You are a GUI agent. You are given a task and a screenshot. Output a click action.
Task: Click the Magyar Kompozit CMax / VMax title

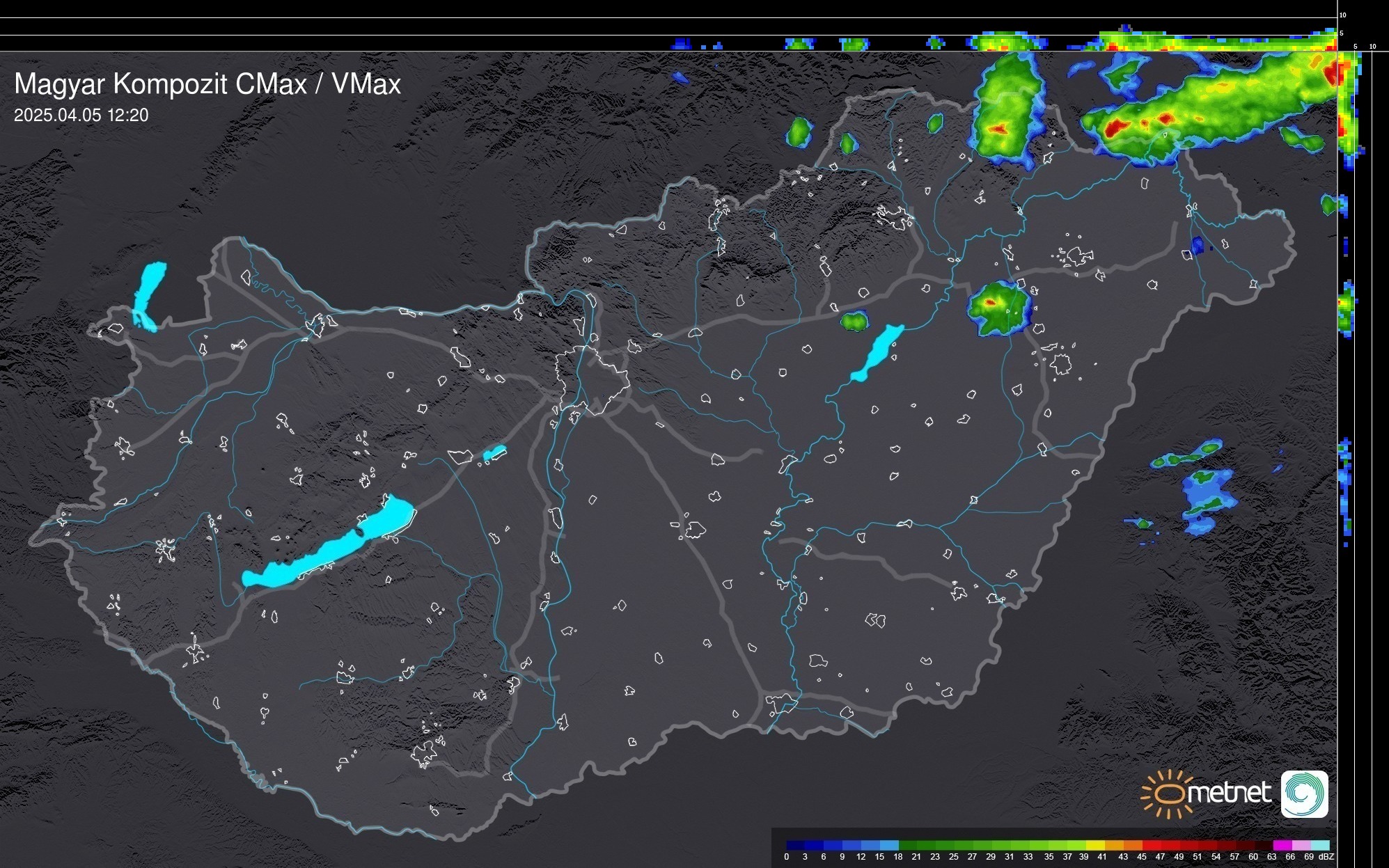coord(207,84)
